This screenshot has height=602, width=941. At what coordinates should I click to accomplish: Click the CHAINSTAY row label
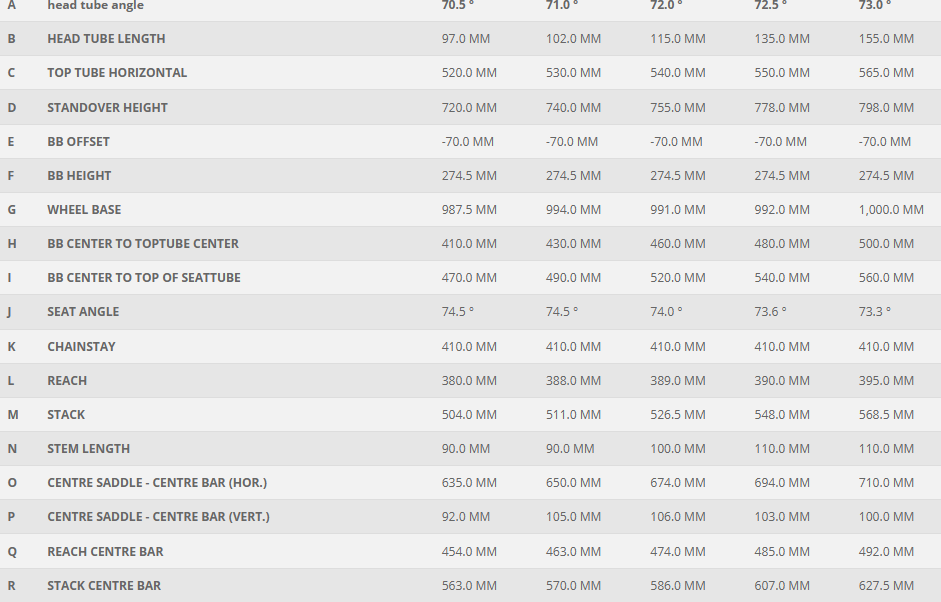coord(81,347)
